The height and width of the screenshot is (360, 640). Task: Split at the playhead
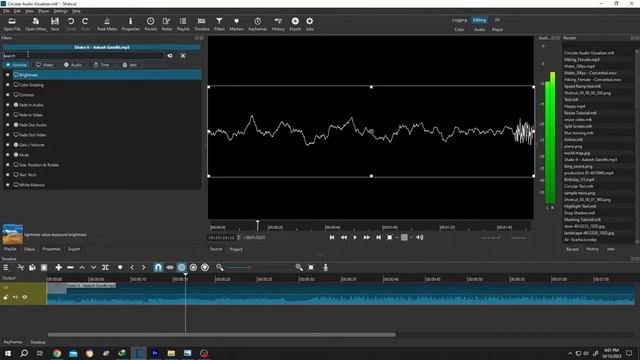coord(105,267)
